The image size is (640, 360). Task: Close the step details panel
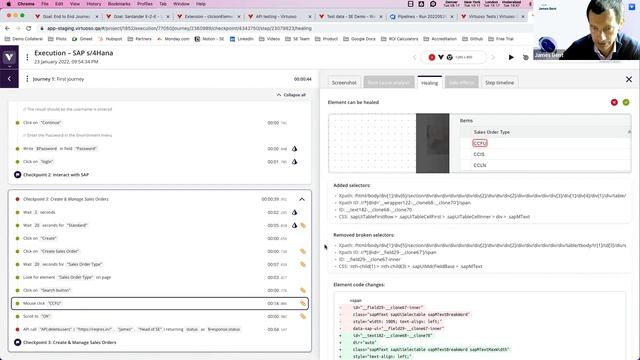(x=629, y=79)
